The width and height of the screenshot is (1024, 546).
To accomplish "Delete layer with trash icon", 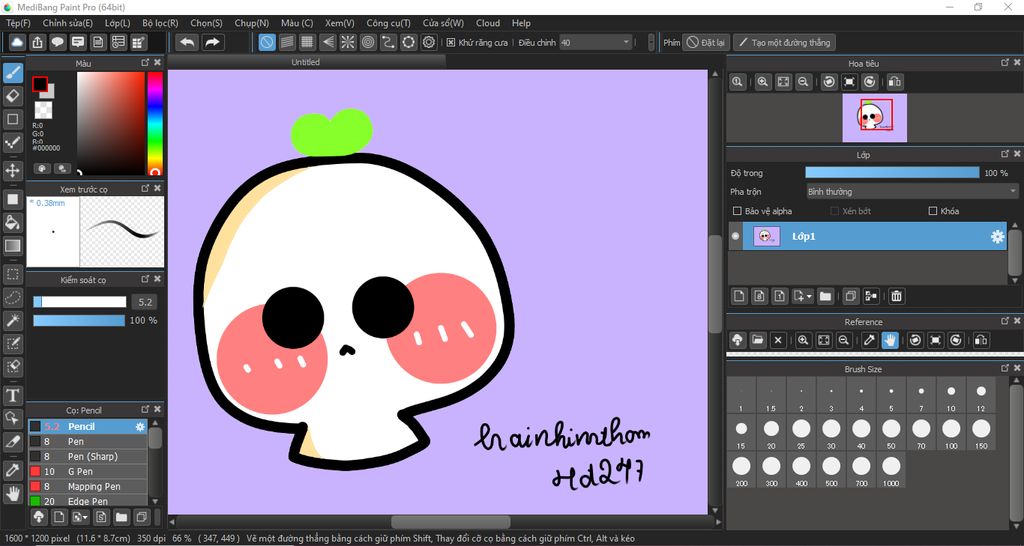I will click(x=897, y=296).
